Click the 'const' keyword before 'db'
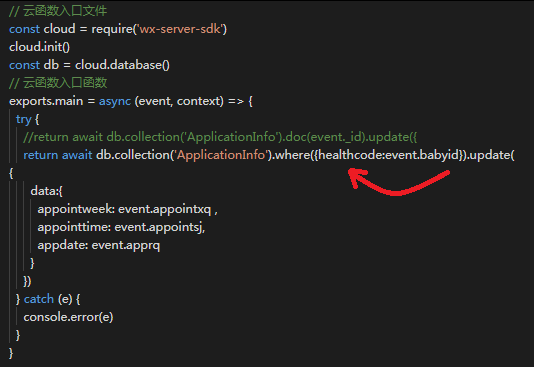Screen dimensions: 534x367 [x=25, y=65]
